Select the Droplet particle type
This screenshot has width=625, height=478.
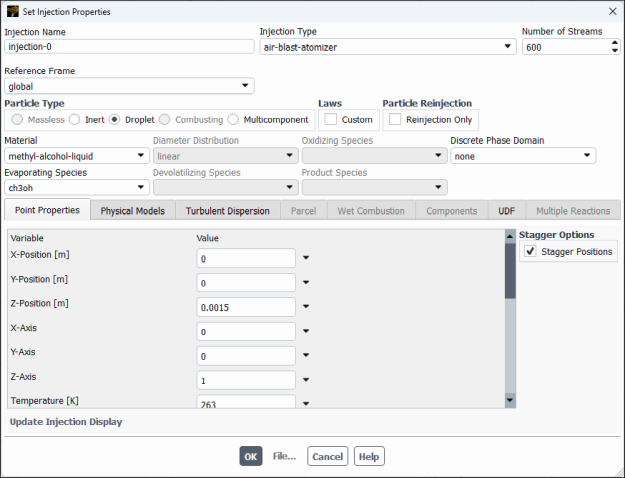(115, 119)
